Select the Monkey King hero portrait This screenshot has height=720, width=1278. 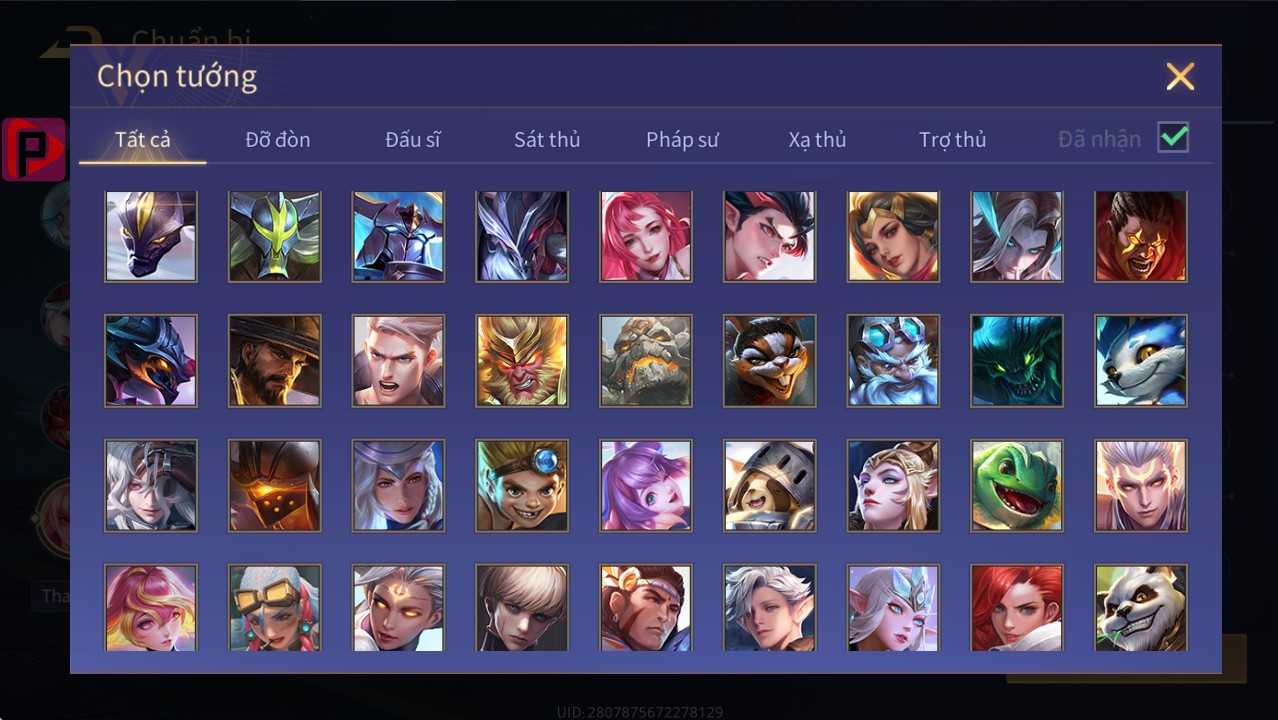[522, 361]
